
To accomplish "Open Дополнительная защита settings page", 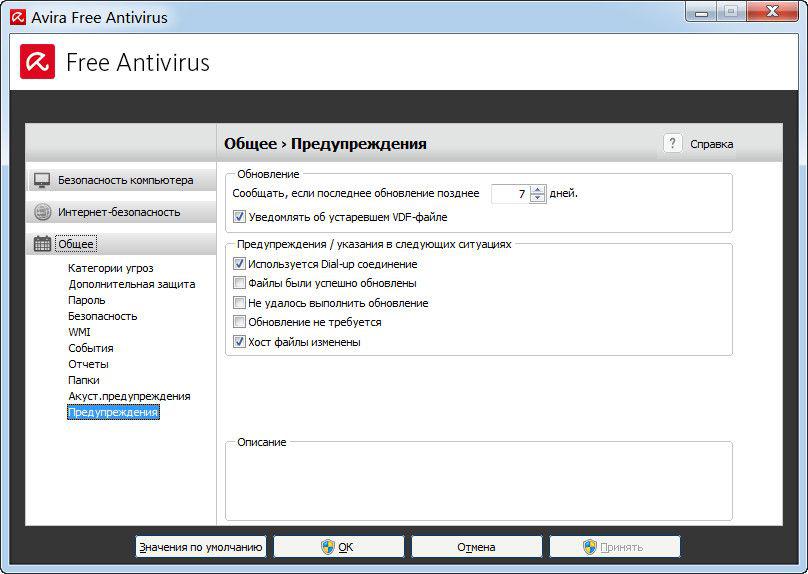I will pos(132,284).
